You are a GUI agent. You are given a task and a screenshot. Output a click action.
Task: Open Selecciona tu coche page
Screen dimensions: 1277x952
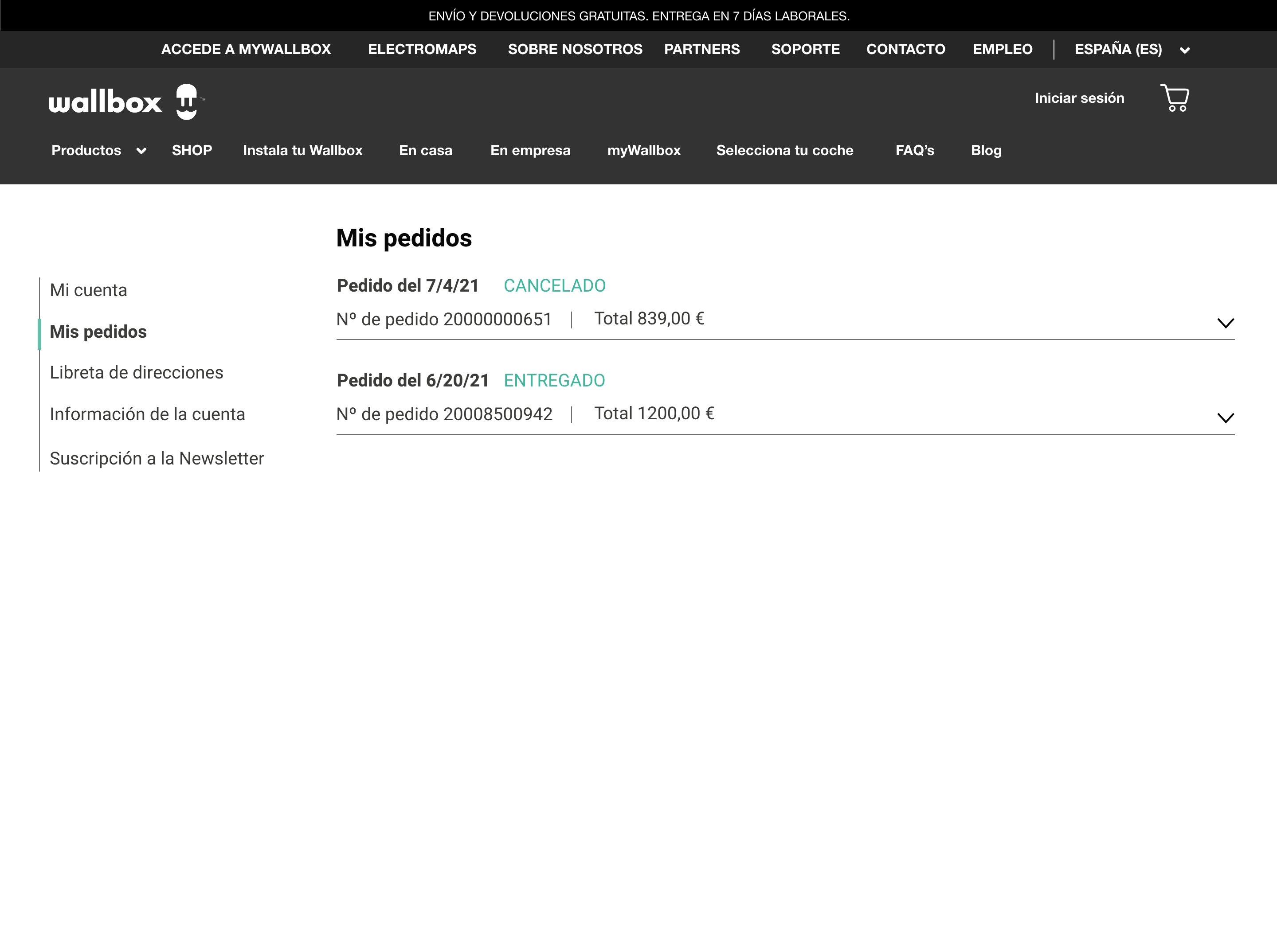click(784, 150)
